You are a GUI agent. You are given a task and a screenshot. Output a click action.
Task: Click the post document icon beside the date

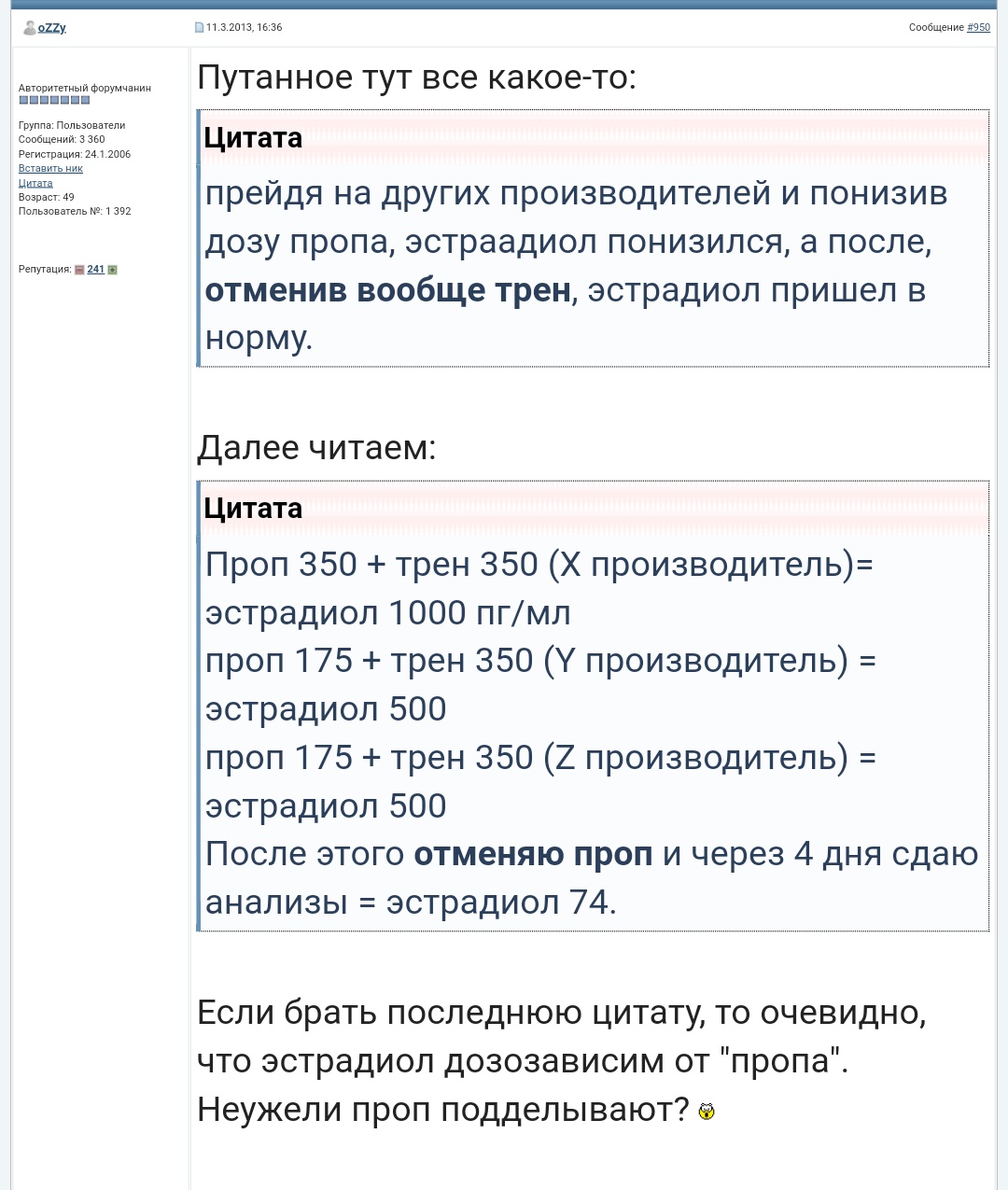coord(199,28)
